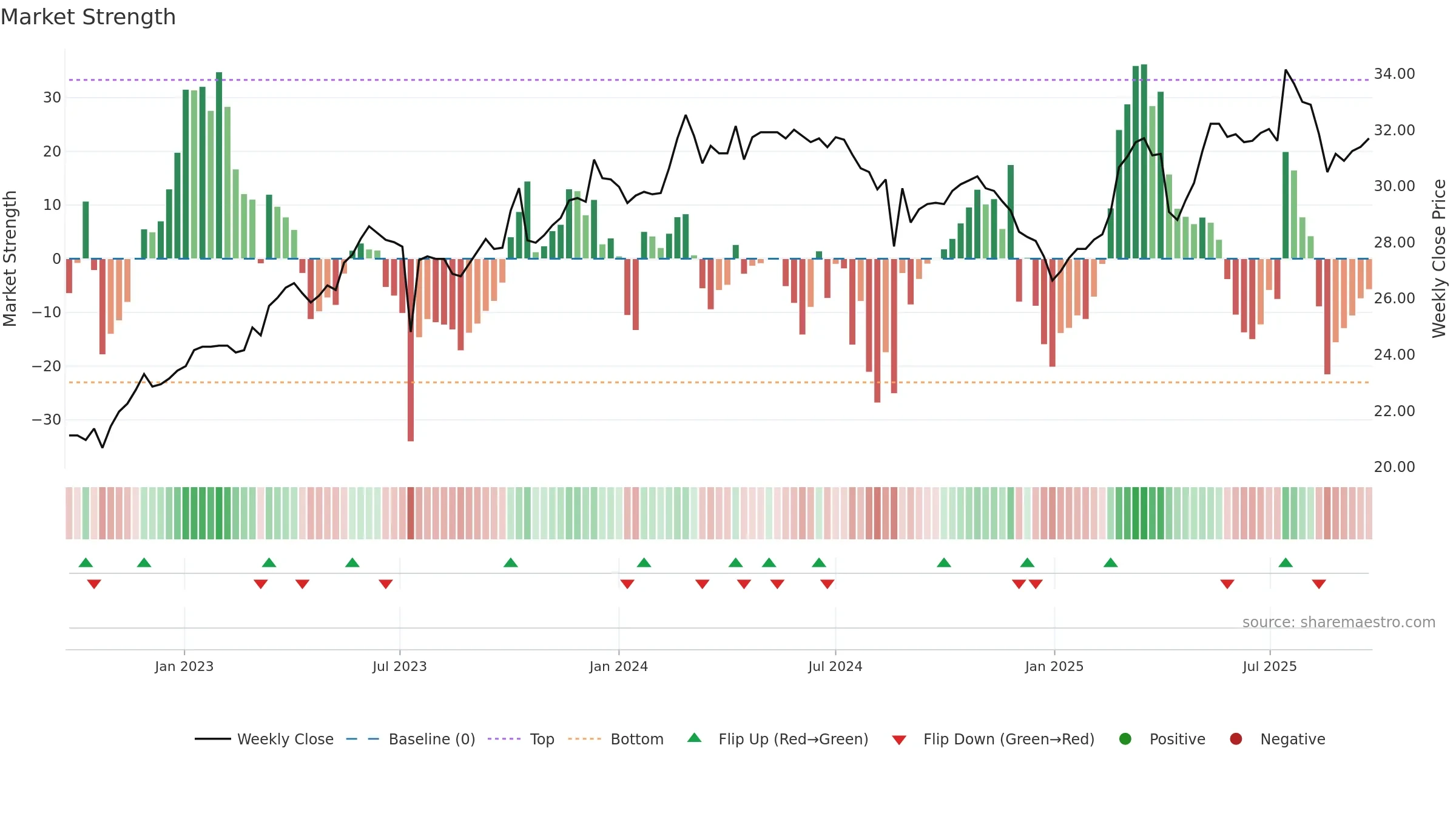
Task: Click the Jul 2025 axis label
Action: point(1270,666)
